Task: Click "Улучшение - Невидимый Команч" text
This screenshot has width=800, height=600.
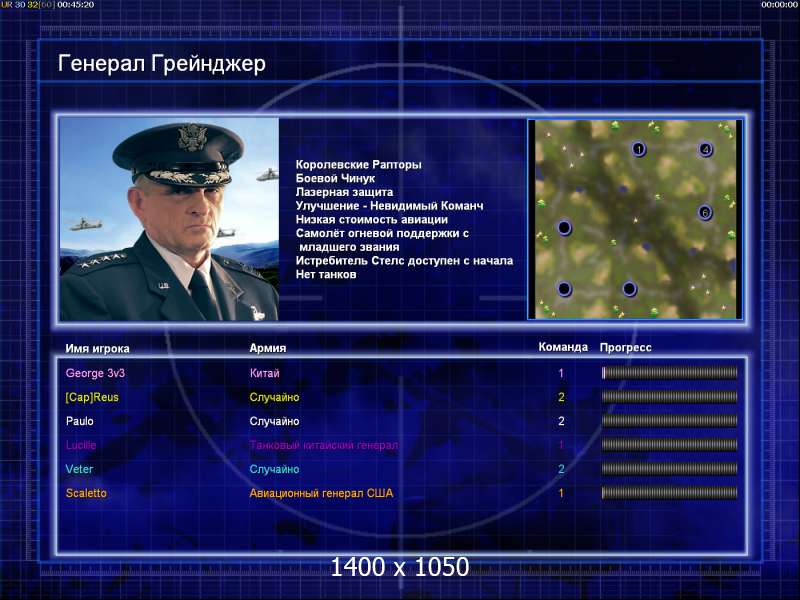Action: [389, 206]
